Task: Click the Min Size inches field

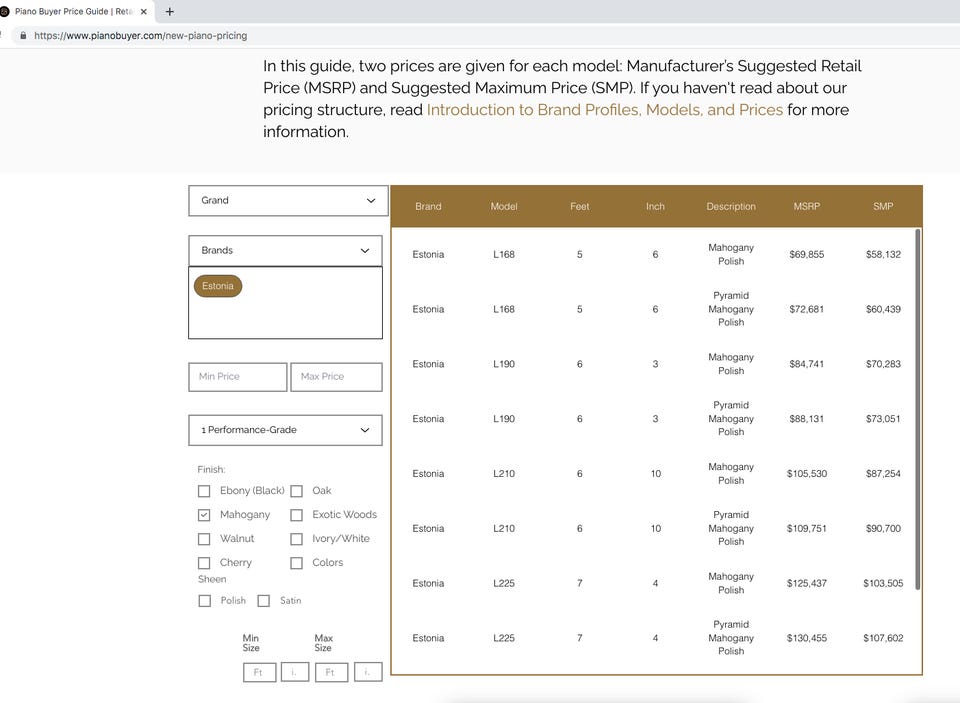Action: [x=295, y=672]
